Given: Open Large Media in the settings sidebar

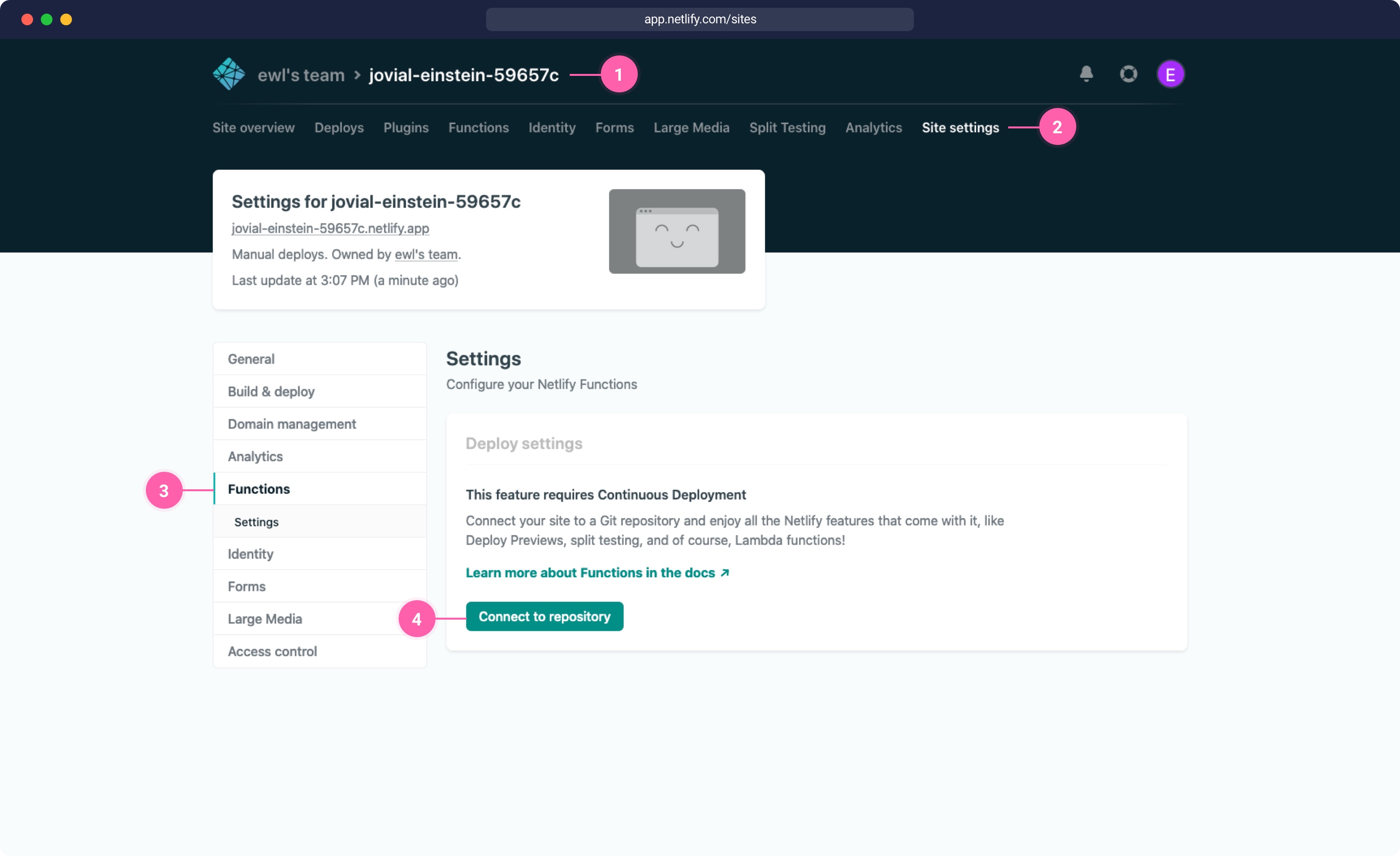Looking at the screenshot, I should [x=320, y=619].
